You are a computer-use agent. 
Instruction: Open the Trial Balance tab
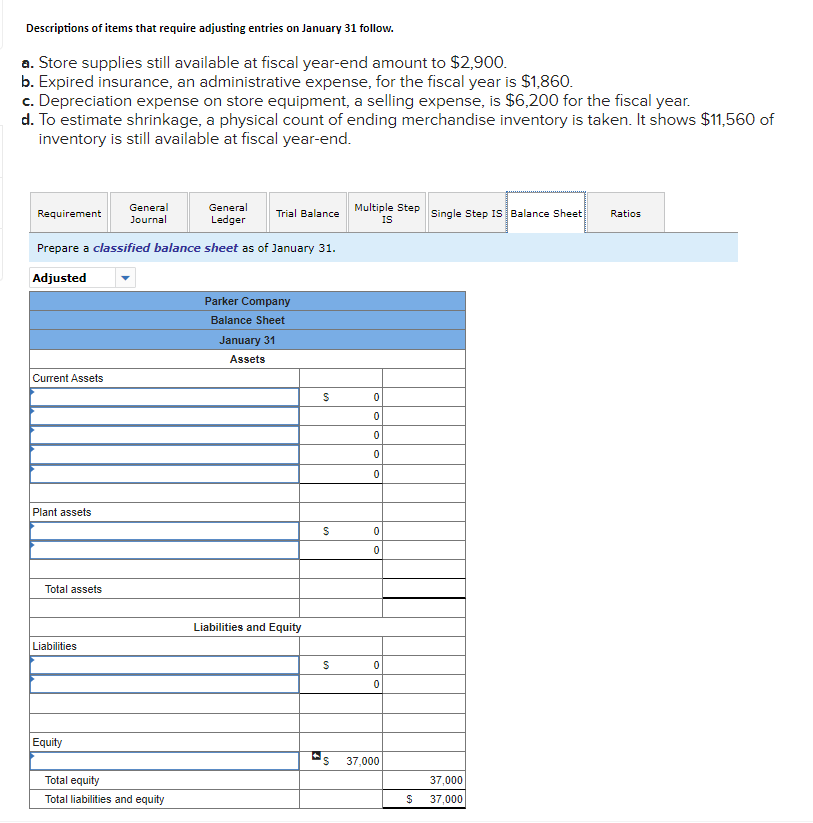[307, 212]
